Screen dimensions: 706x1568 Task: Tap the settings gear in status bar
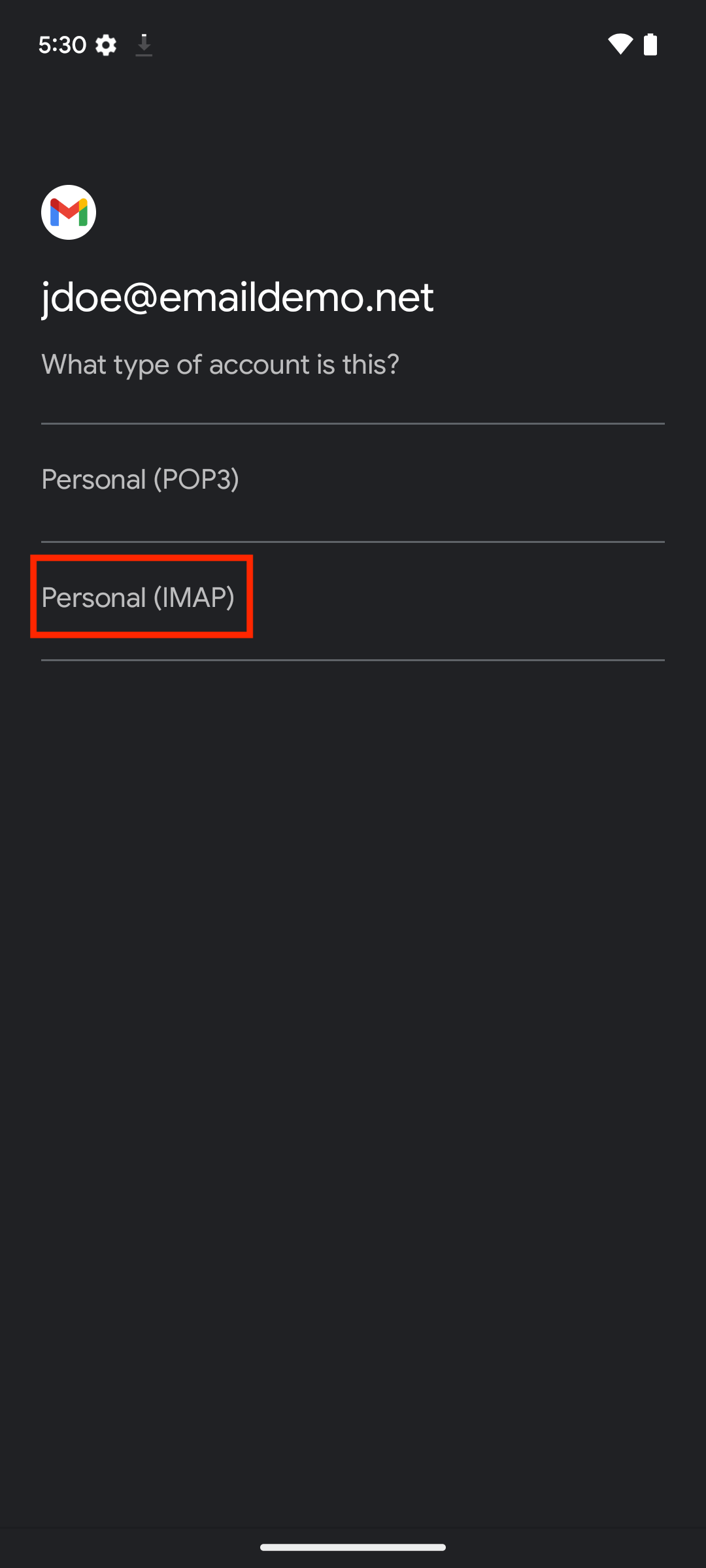[x=106, y=45]
